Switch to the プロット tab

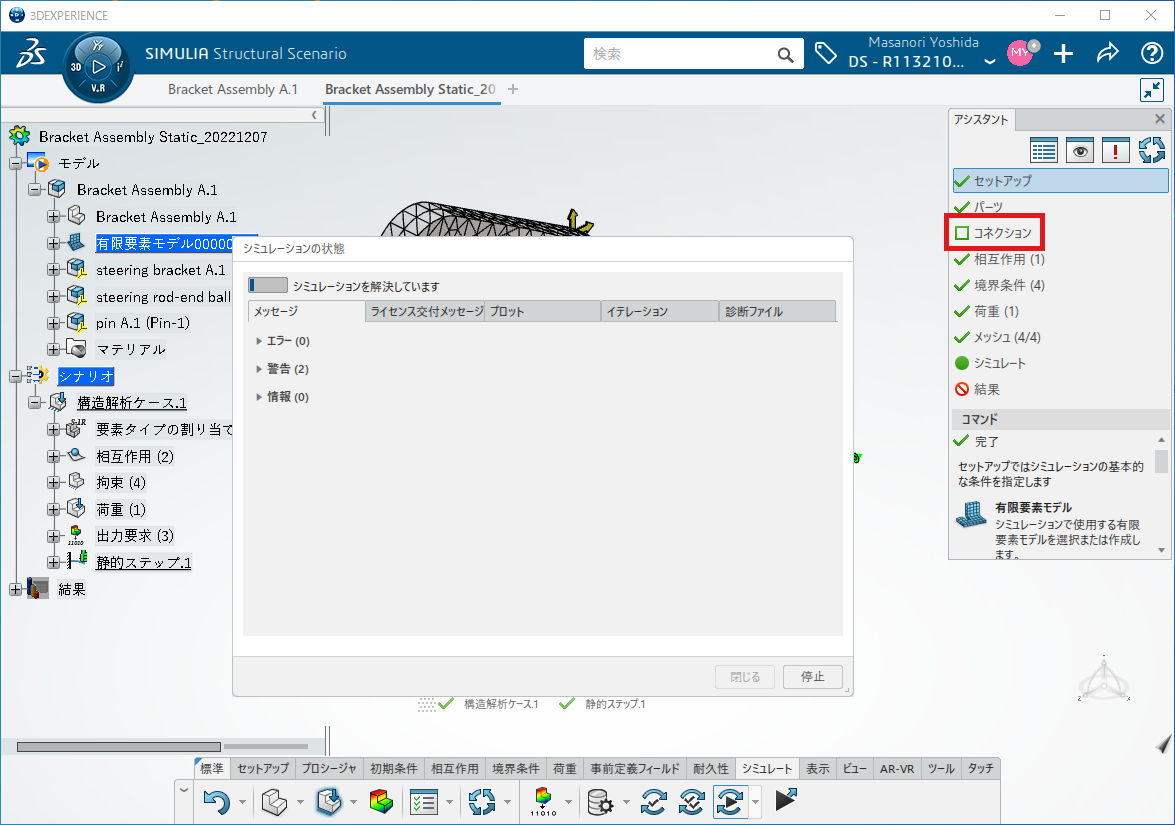tap(543, 312)
